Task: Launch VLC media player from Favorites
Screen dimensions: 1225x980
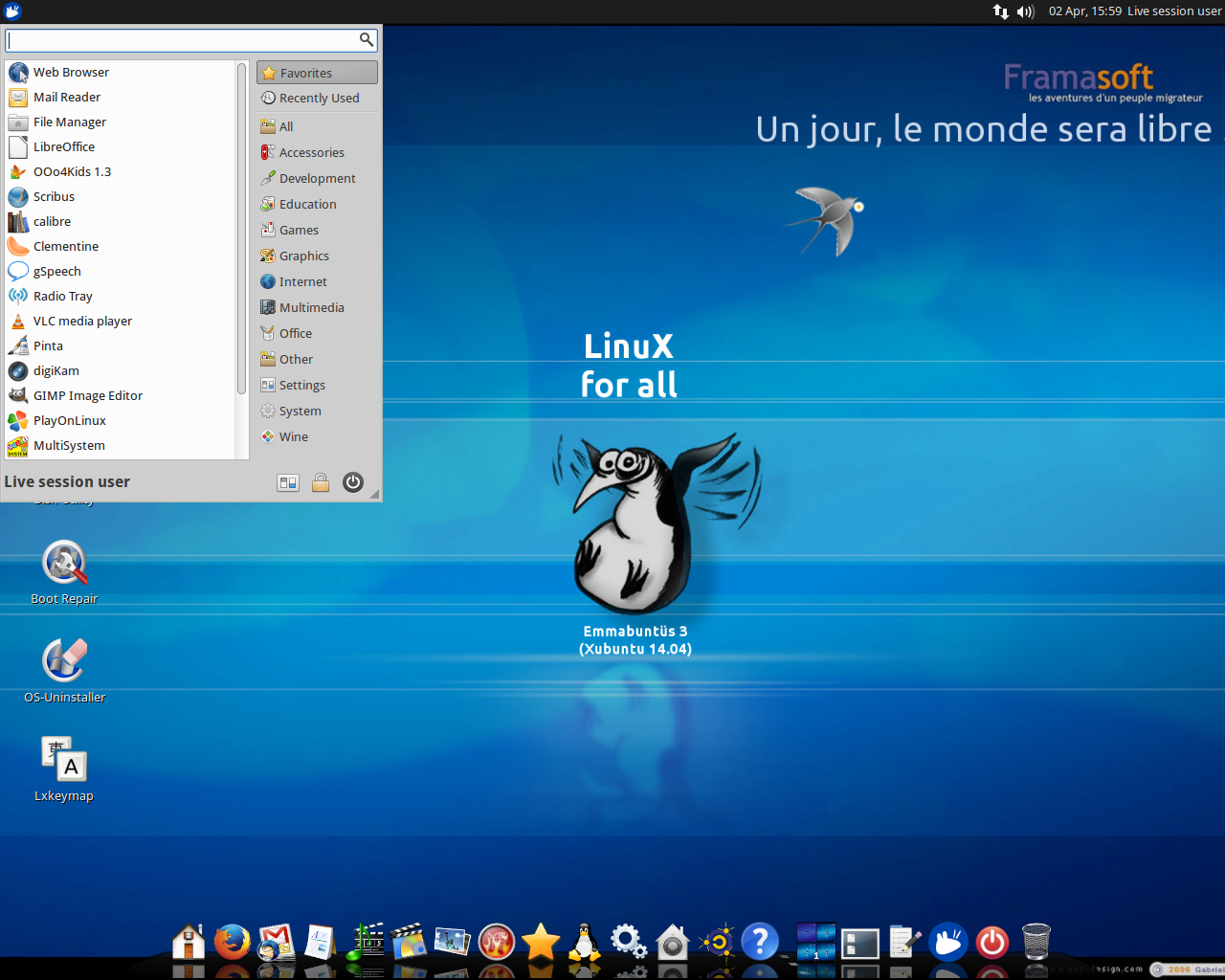Action: (120, 322)
